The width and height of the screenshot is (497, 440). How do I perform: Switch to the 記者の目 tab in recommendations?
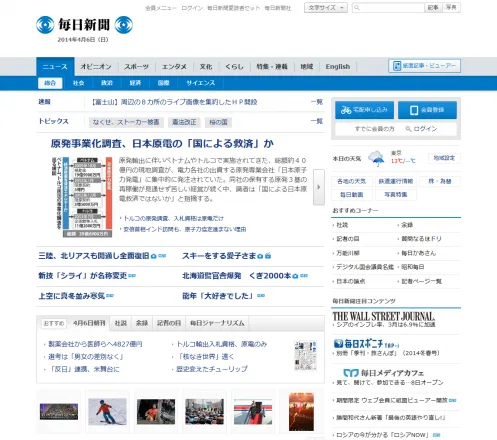point(169,323)
